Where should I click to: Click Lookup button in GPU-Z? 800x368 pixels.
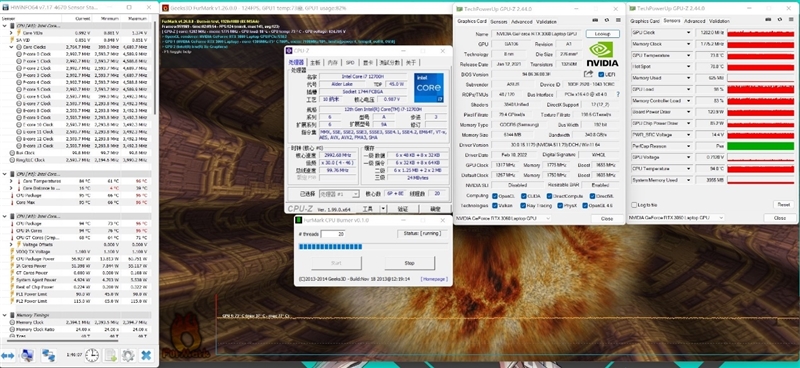point(603,34)
